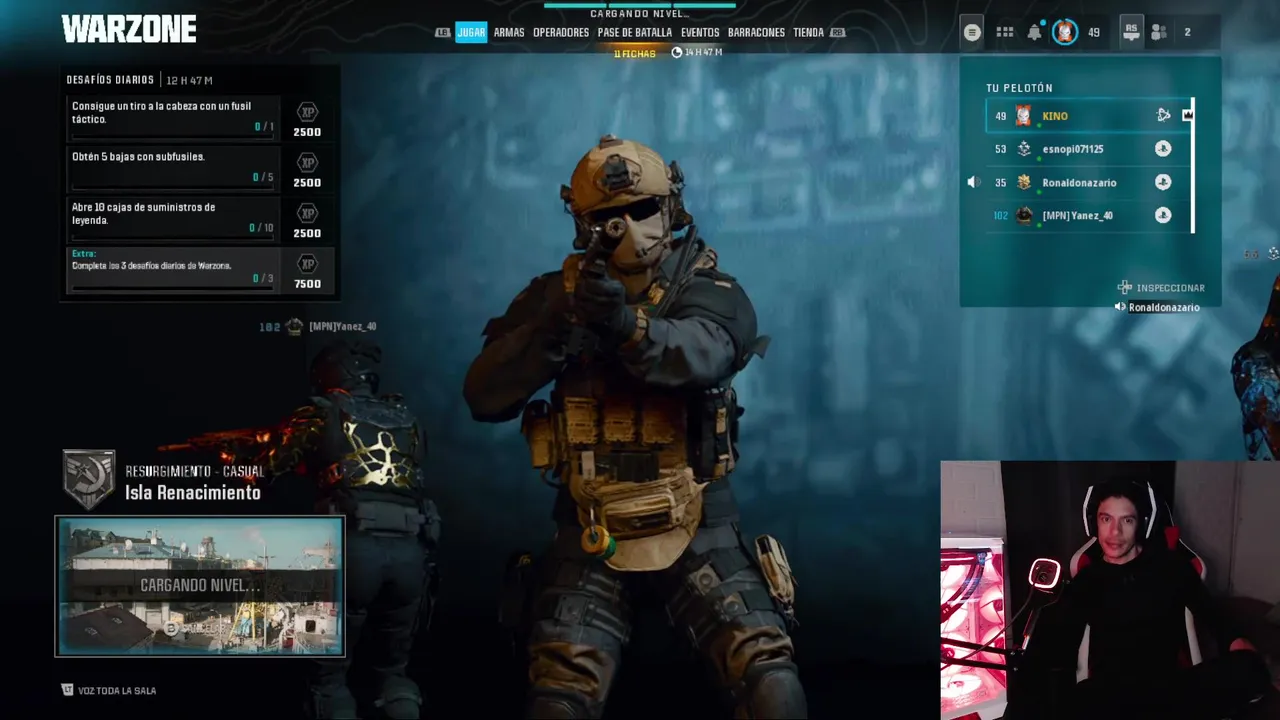Click the 'DESAFÍOS DIARIOS' header
Image resolution: width=1280 pixels, height=720 pixels.
click(110, 80)
